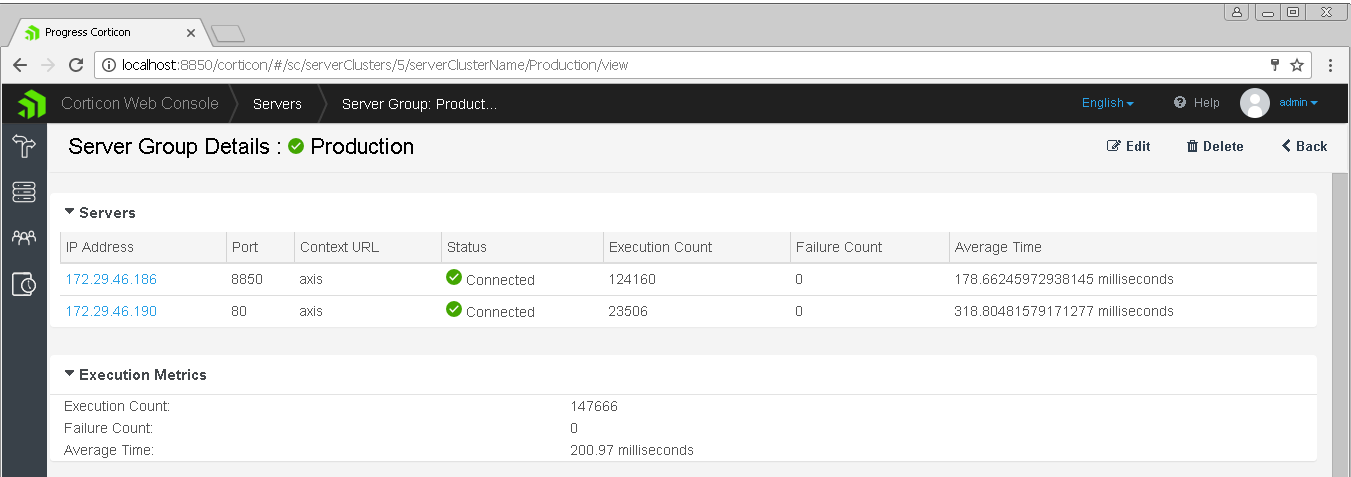The width and height of the screenshot is (1351, 477).
Task: Click the Edit button
Action: pyautogui.click(x=1128, y=146)
